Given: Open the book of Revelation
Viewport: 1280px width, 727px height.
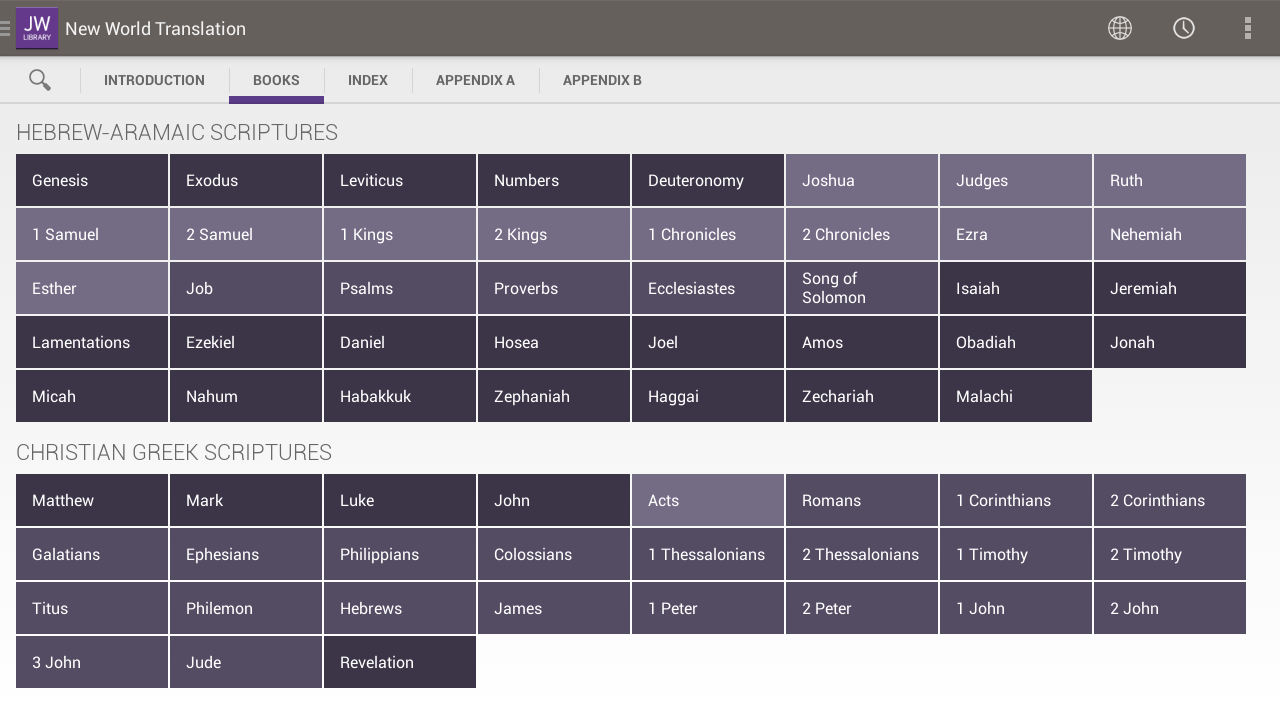Looking at the screenshot, I should (400, 662).
